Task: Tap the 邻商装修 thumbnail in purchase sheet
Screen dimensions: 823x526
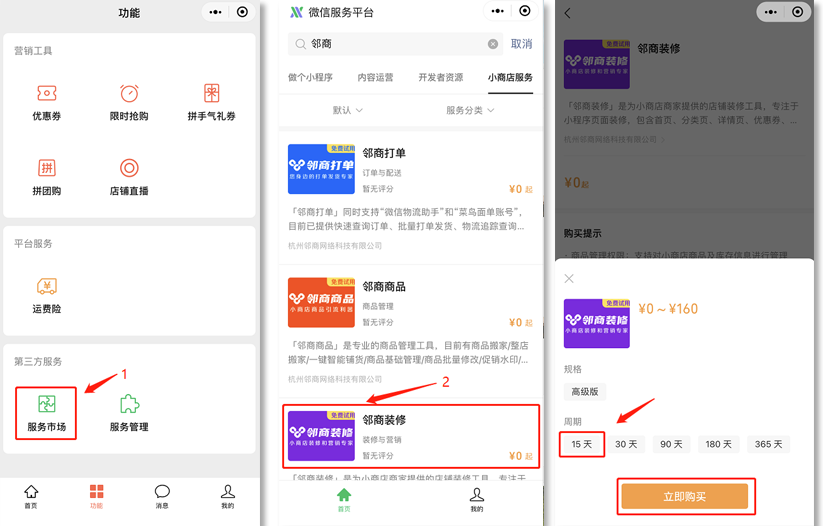Action: [x=597, y=323]
